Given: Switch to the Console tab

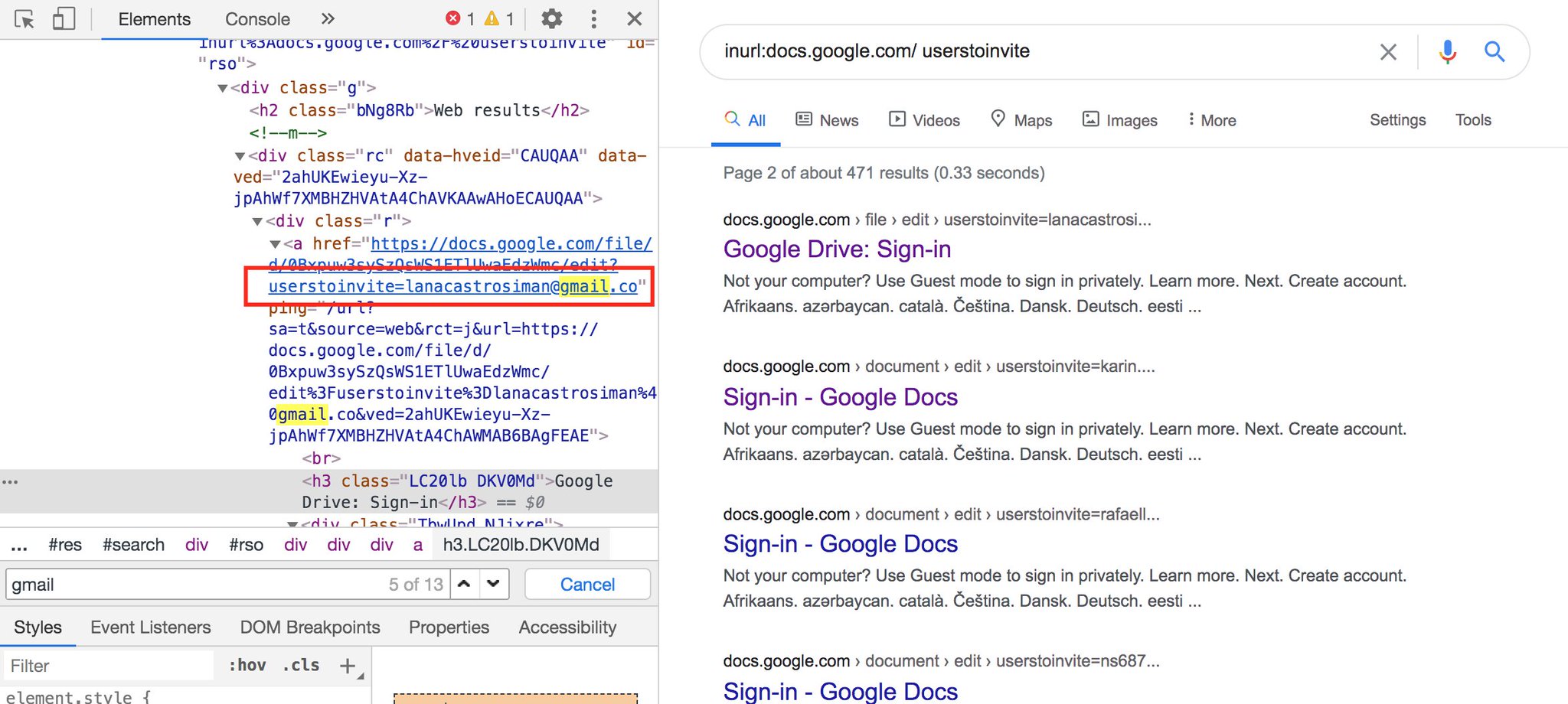Looking at the screenshot, I should pos(257,19).
